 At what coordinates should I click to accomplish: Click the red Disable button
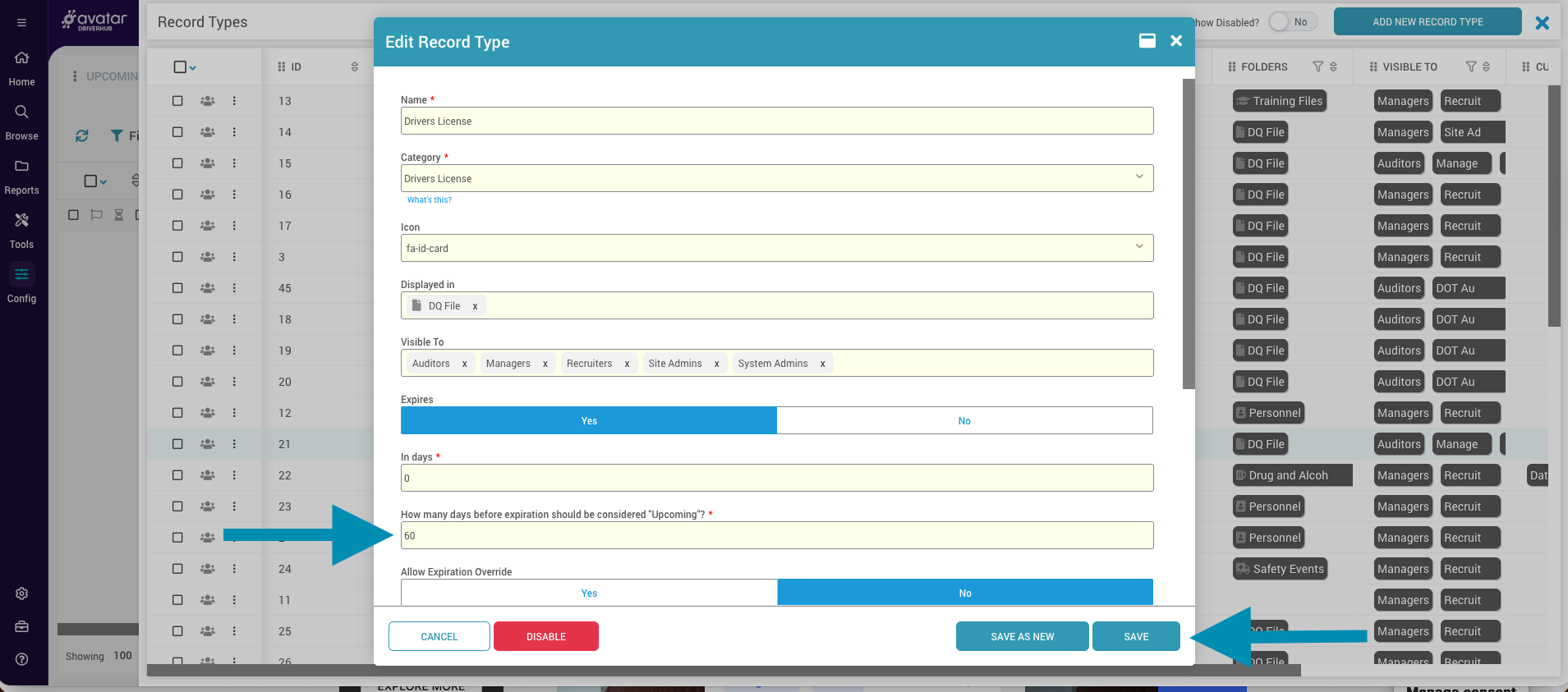(545, 637)
